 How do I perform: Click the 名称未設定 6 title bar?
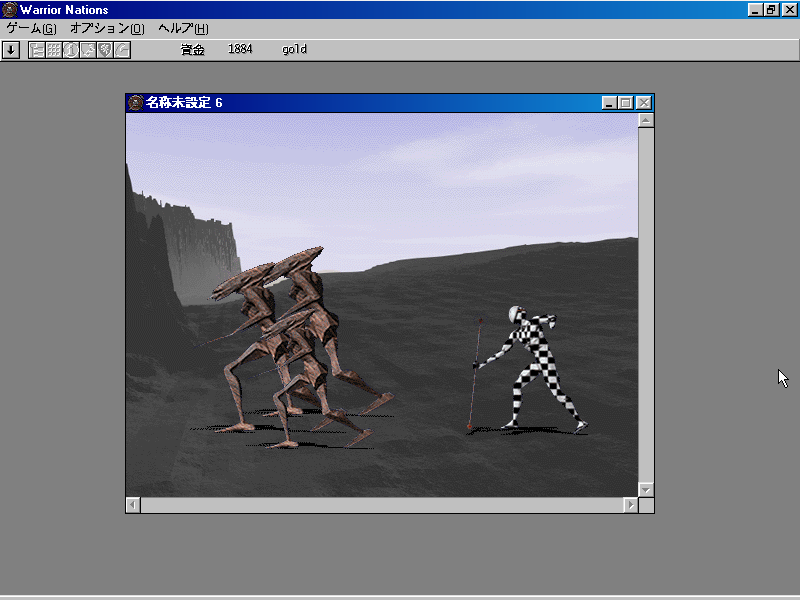pos(390,103)
